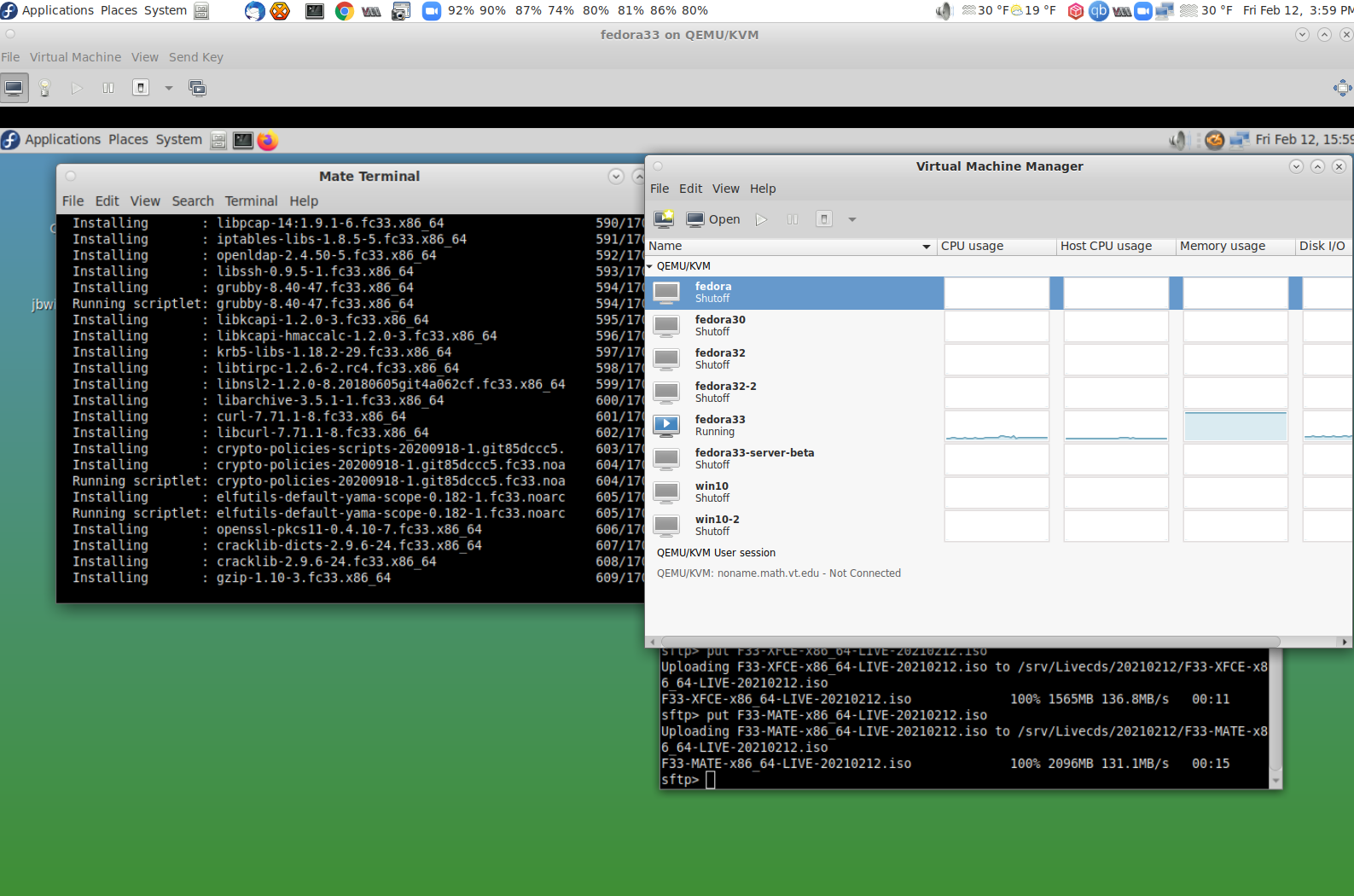This screenshot has width=1354, height=896.
Task: Open the shutdown options dropdown in the viewer toolbar
Action: coord(168,88)
